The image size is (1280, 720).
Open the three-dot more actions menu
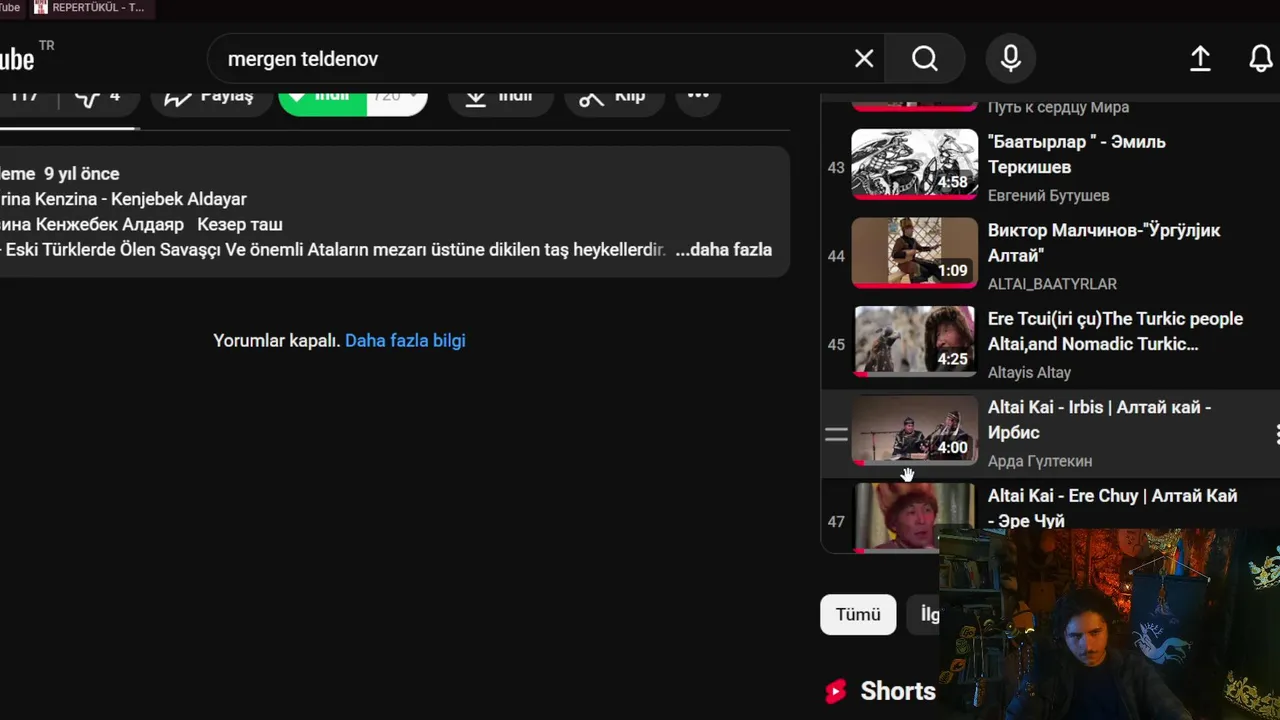tap(698, 96)
